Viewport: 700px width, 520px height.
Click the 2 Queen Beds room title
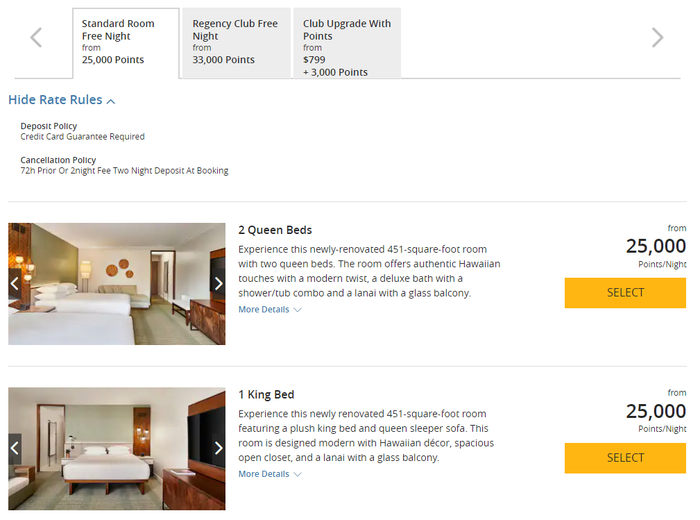(275, 230)
